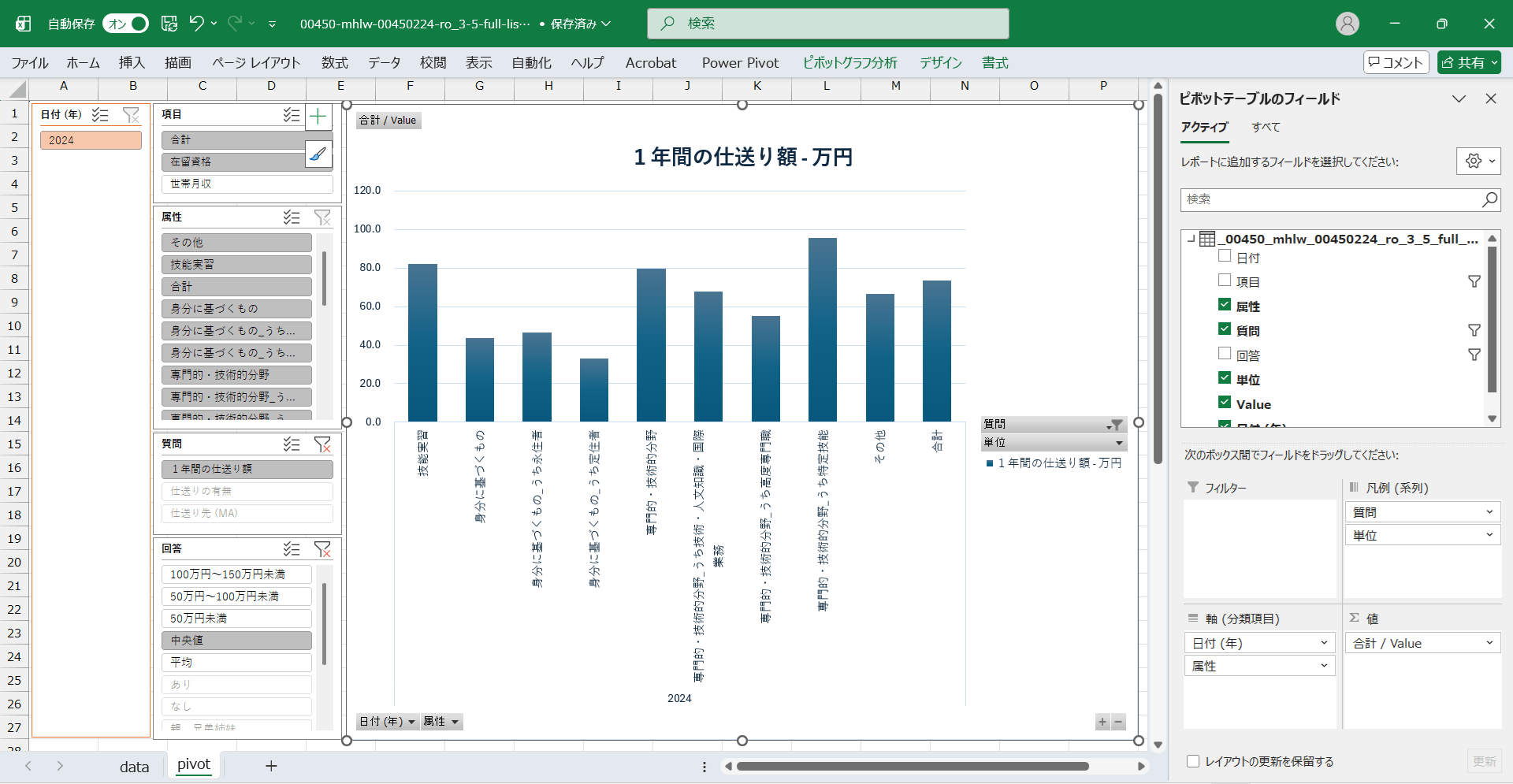This screenshot has height=784, width=1513.
Task: Toggle multi-select on 回答 slicer
Action: pos(292,549)
